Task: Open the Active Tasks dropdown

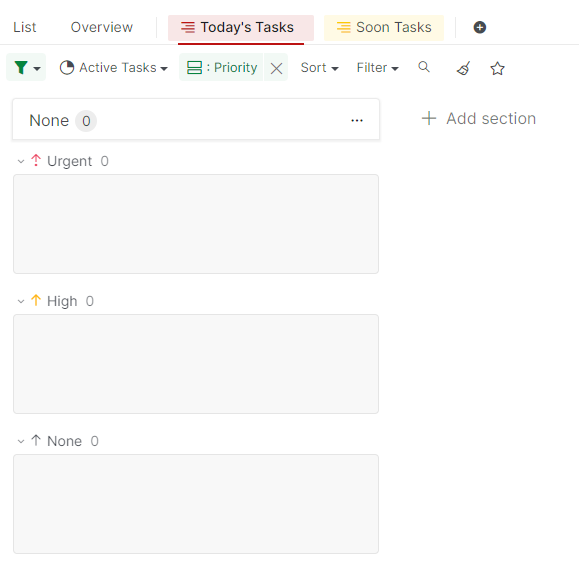Action: (114, 68)
